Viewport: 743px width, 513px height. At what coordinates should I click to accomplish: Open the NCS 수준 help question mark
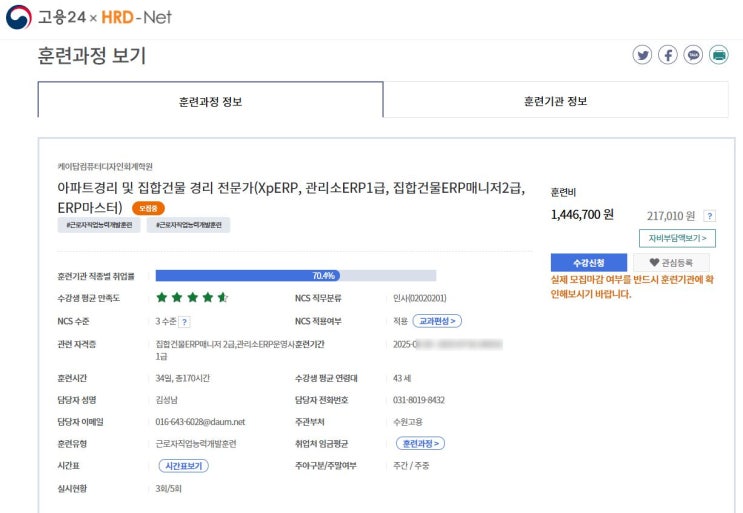pos(185,321)
